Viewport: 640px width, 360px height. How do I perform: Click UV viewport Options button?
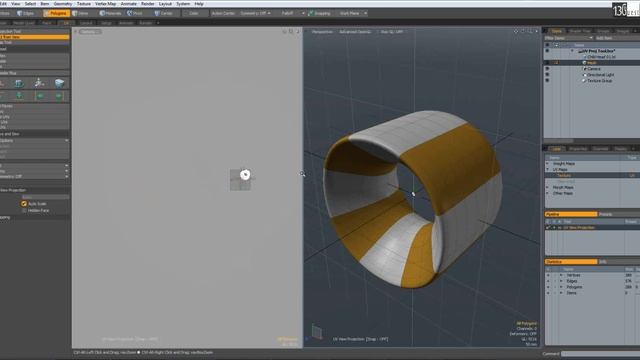coord(89,31)
